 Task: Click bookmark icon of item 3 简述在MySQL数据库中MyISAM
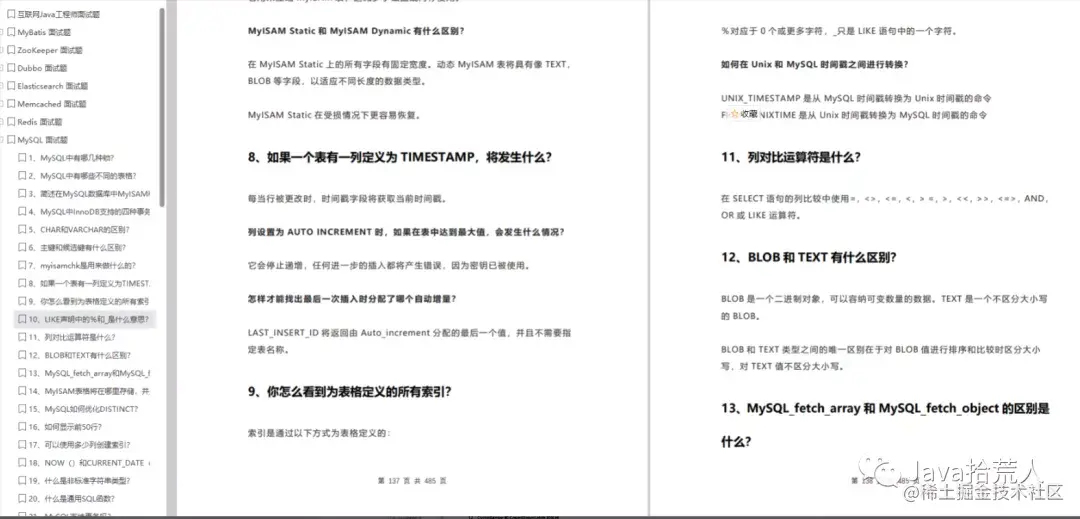click(x=22, y=193)
